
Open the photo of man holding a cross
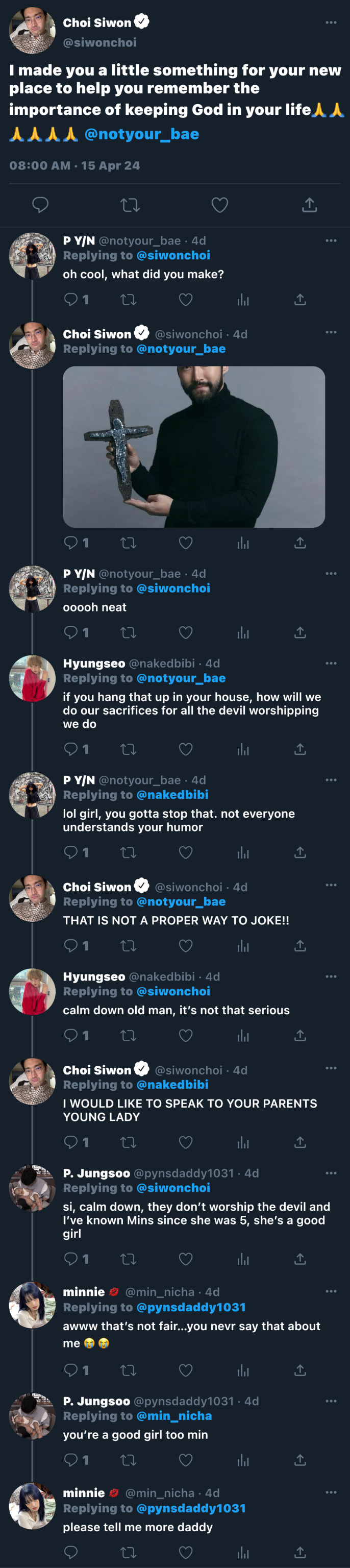pyautogui.click(x=193, y=447)
